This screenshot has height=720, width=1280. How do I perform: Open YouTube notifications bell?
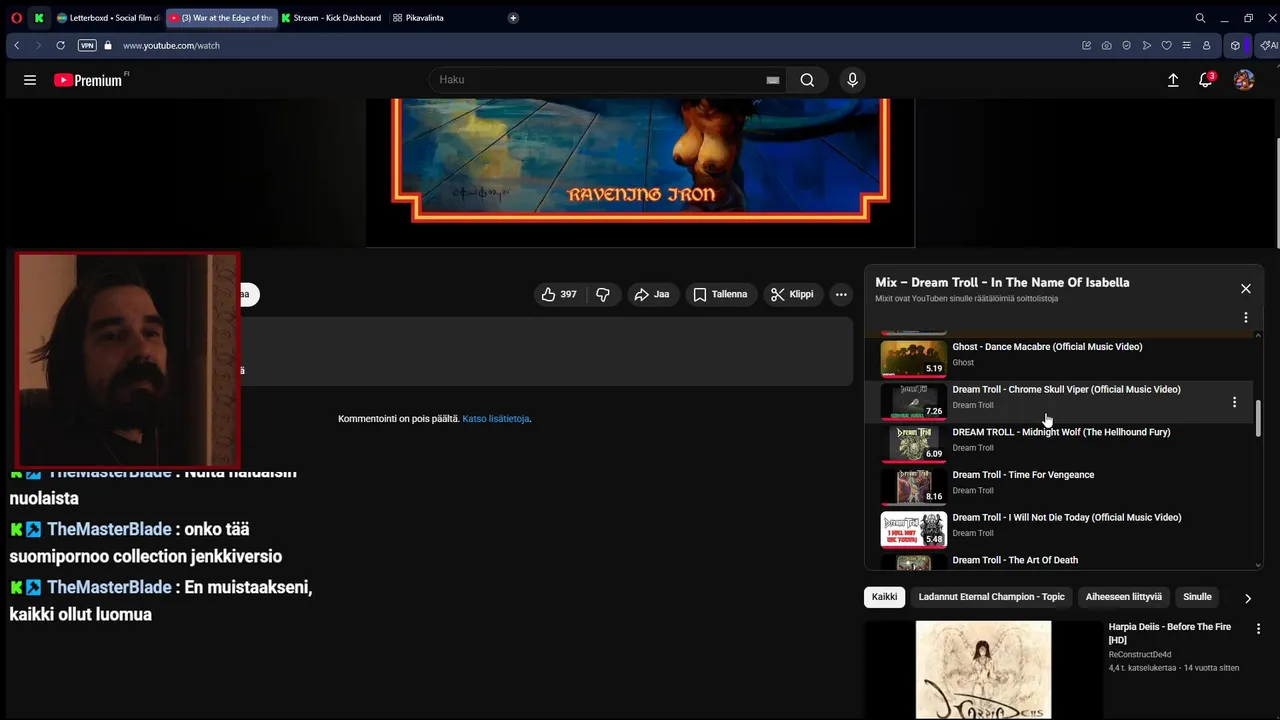tap(1206, 80)
